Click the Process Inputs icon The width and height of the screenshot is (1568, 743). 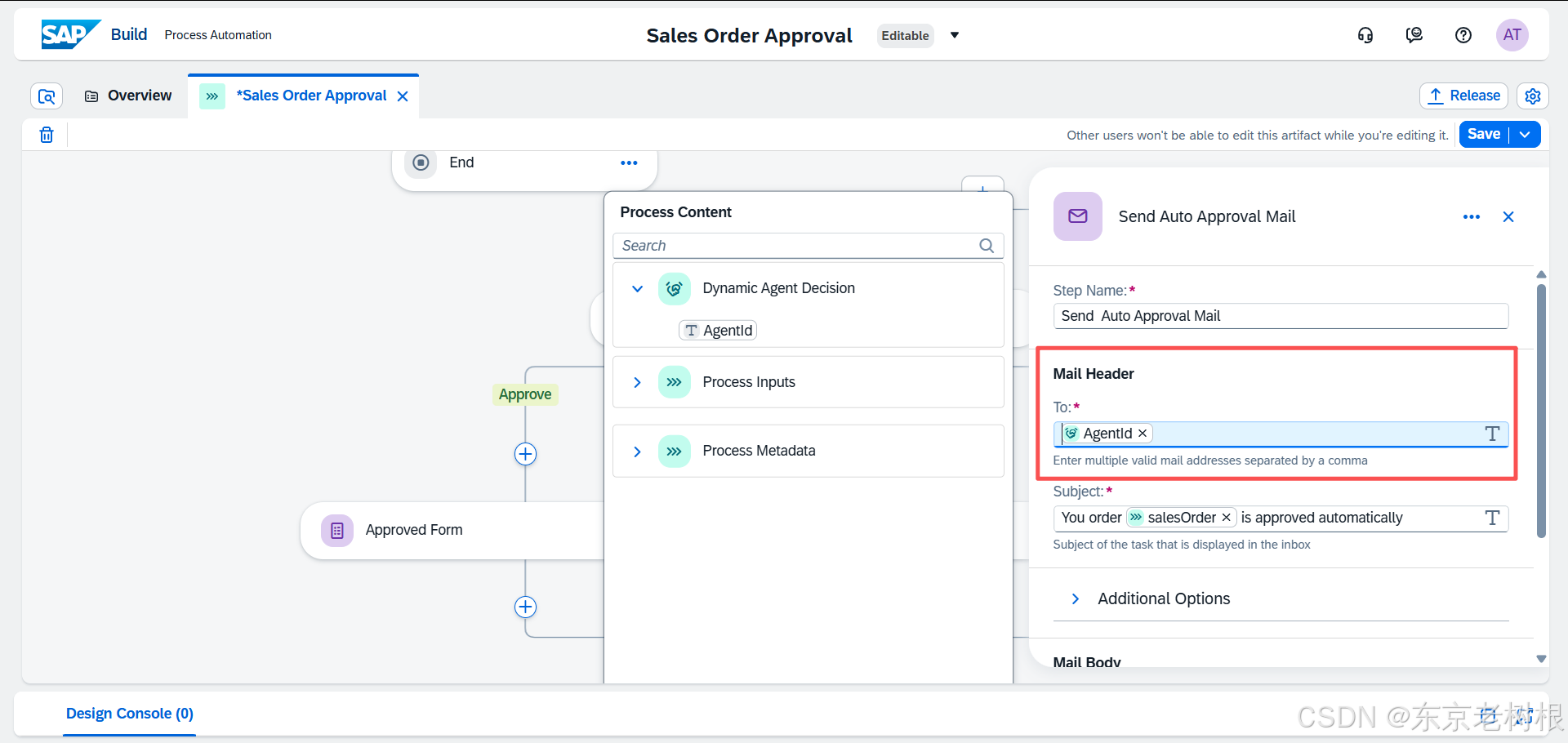coord(675,382)
